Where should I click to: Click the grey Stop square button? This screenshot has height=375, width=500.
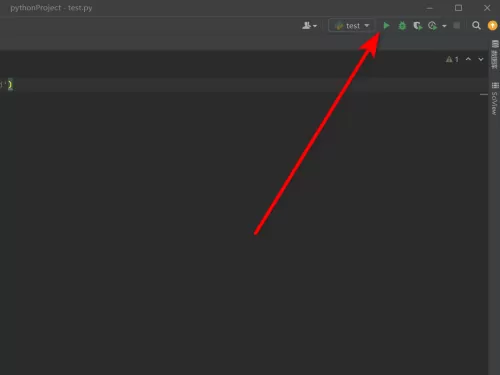pyautogui.click(x=457, y=26)
